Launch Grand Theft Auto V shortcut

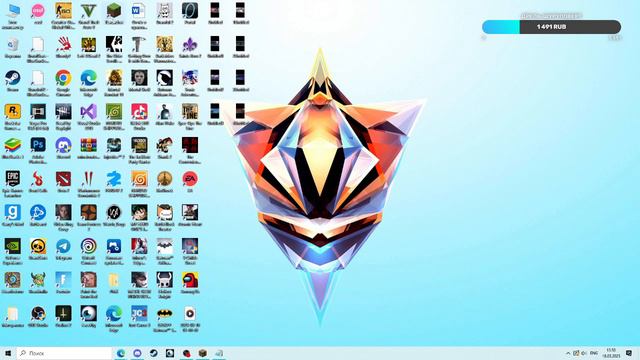click(89, 11)
